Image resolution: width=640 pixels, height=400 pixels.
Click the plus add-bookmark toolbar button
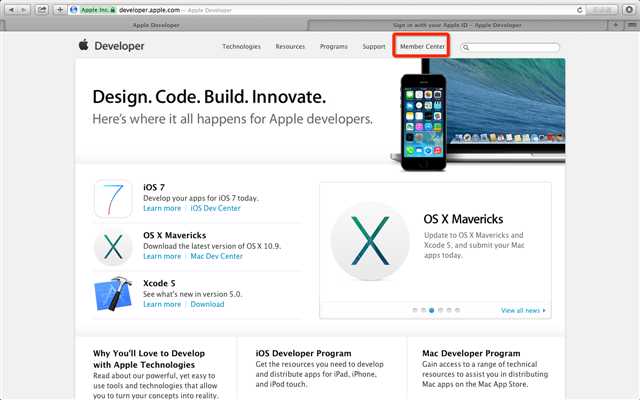coord(60,9)
